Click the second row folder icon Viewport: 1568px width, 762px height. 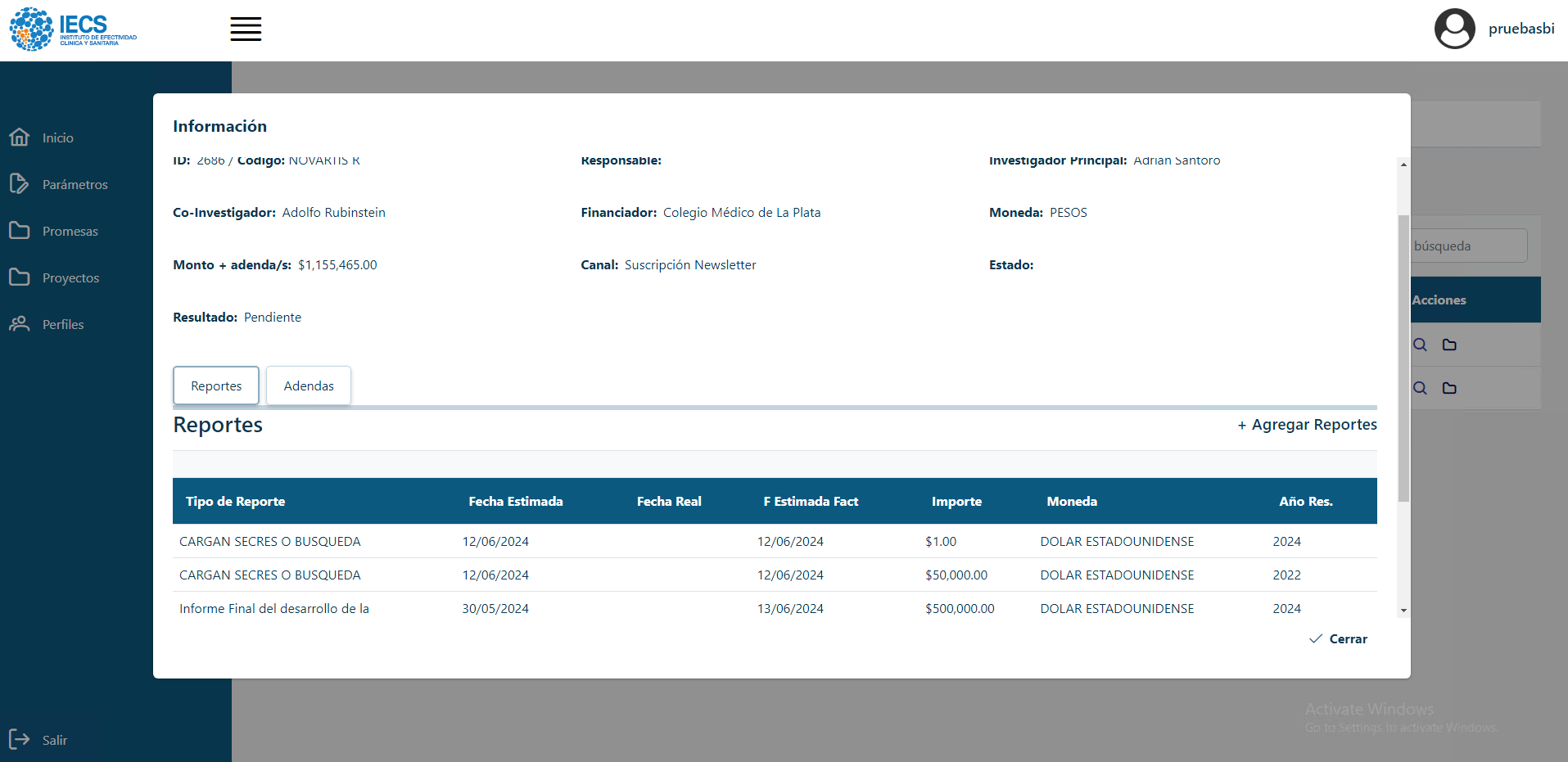click(x=1449, y=388)
